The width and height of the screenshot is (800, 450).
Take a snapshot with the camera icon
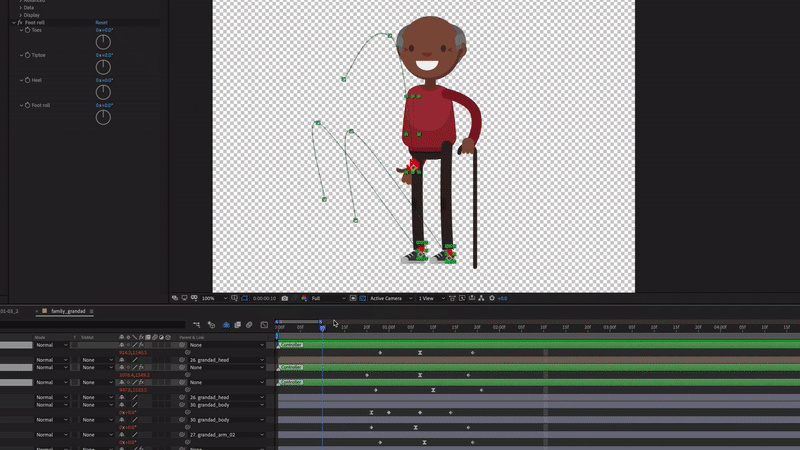(285, 298)
